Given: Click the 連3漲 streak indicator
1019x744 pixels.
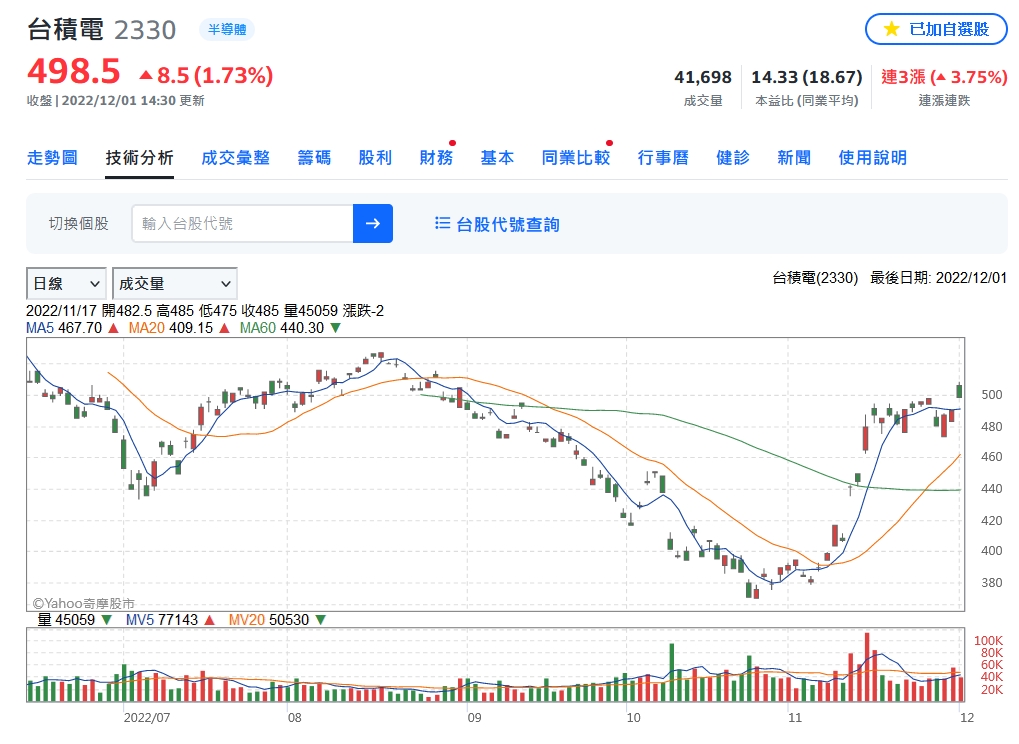Looking at the screenshot, I should click(944, 77).
